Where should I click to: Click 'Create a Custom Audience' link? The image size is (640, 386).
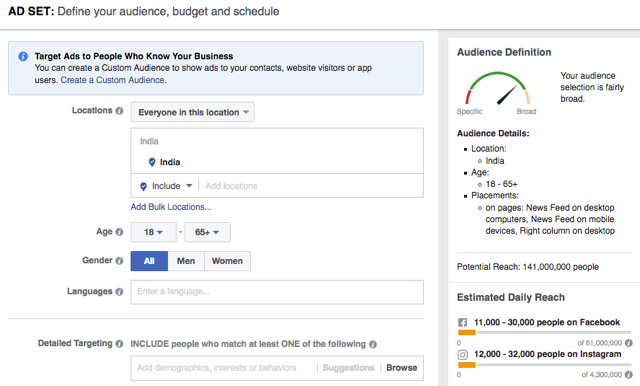pyautogui.click(x=113, y=80)
